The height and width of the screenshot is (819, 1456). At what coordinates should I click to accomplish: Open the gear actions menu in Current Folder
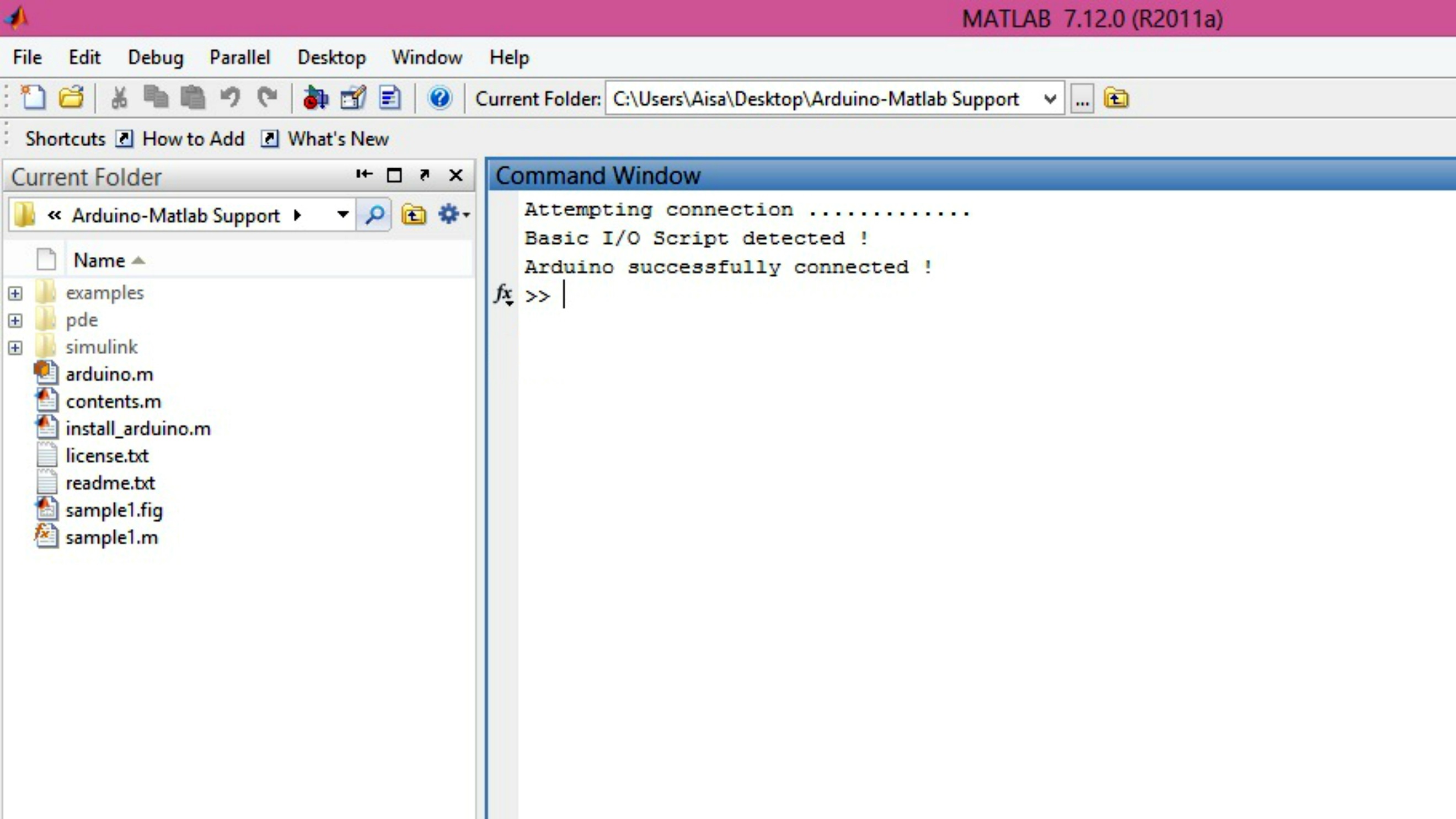454,215
